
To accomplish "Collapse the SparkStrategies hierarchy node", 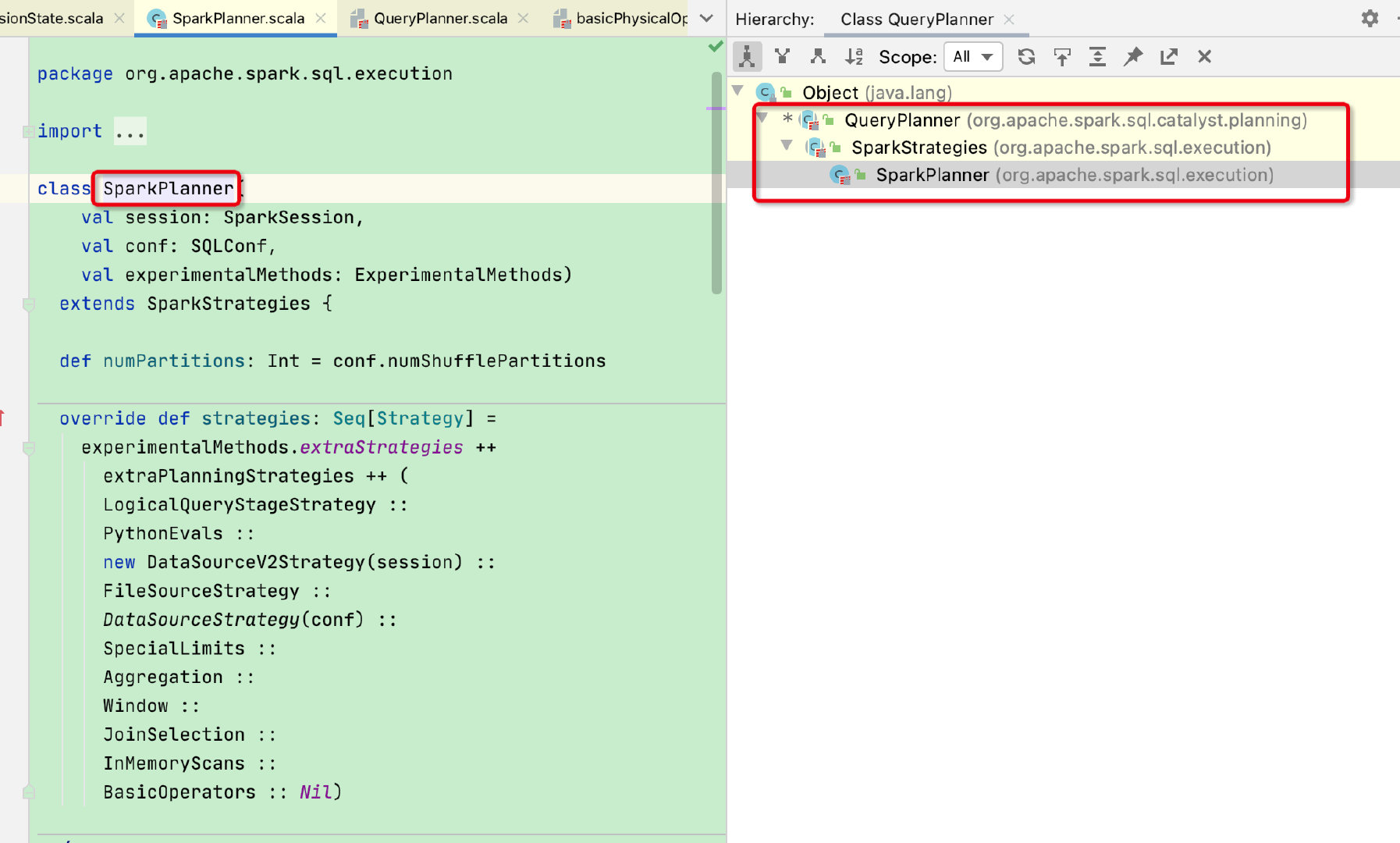I will 787,145.
